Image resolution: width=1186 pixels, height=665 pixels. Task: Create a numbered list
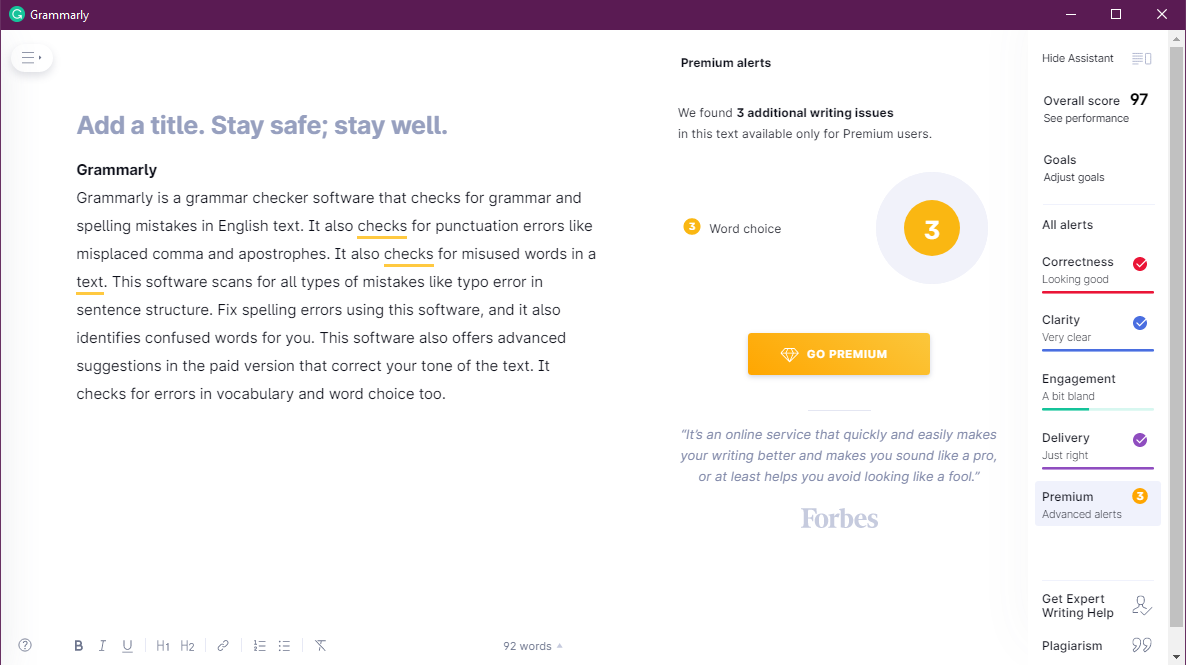(x=260, y=646)
